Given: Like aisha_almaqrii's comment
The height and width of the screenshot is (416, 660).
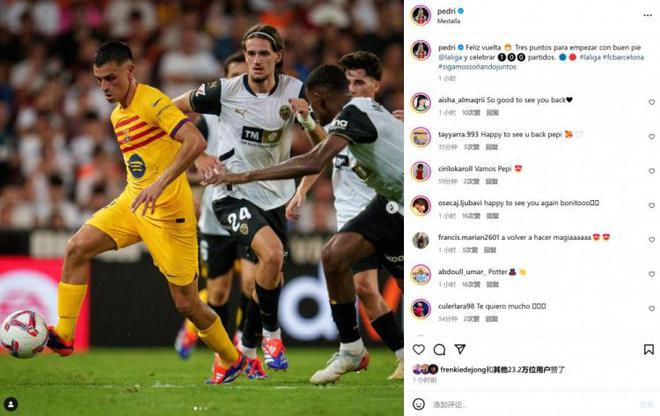Looking at the screenshot, I should [652, 102].
